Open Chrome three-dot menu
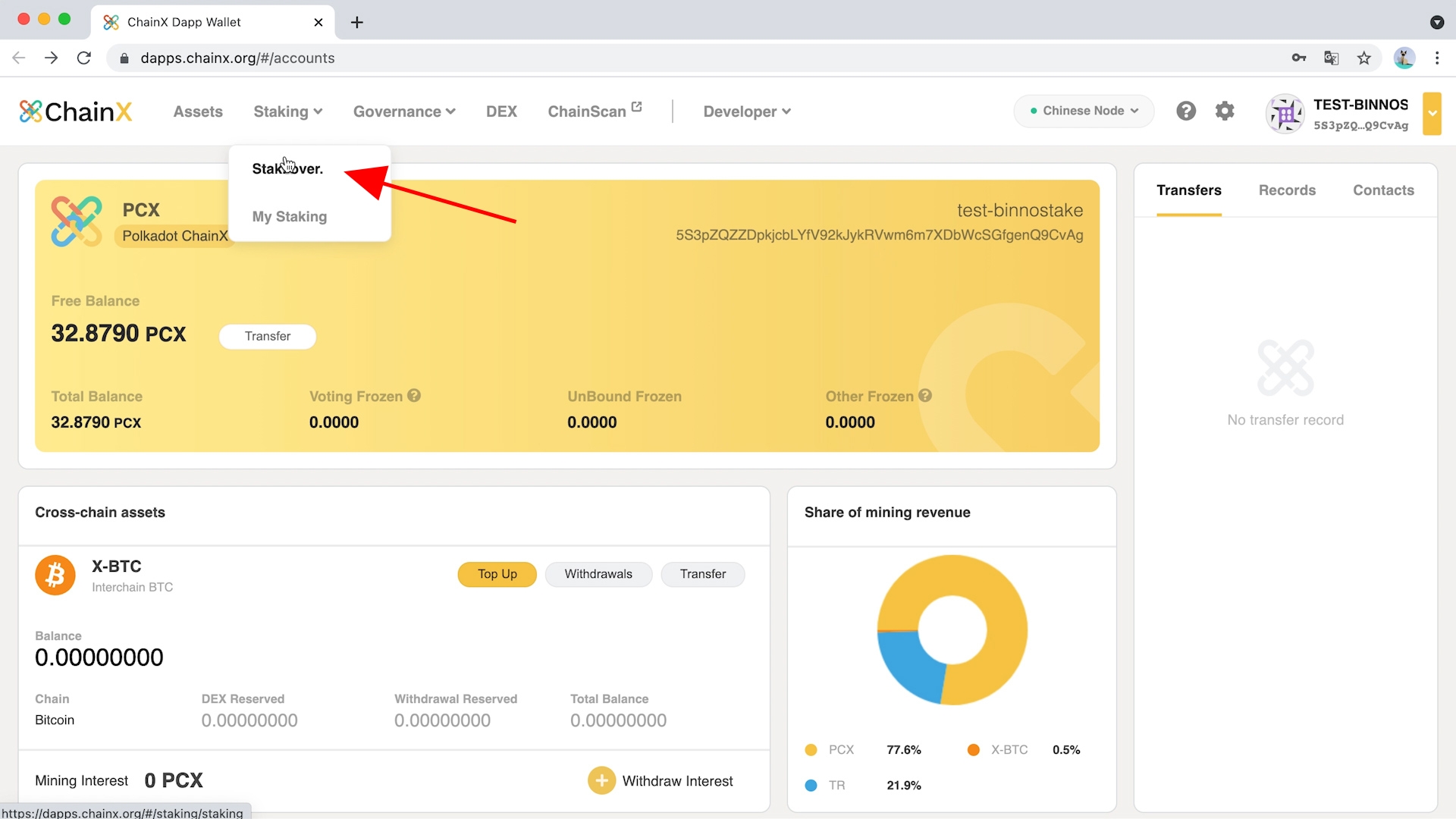This screenshot has height=819, width=1456. (x=1437, y=58)
